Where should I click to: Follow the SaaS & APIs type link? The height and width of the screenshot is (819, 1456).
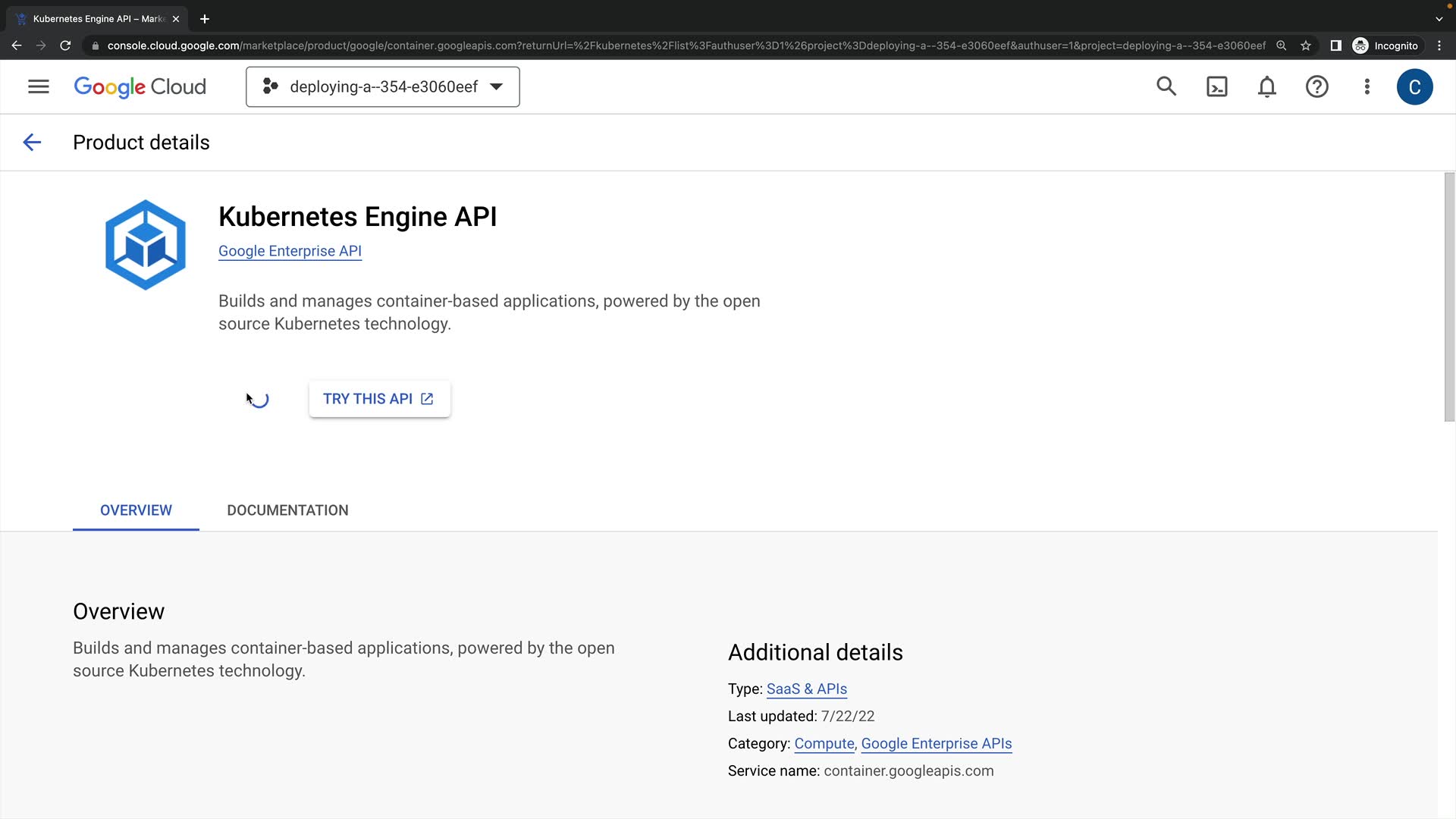coord(806,689)
